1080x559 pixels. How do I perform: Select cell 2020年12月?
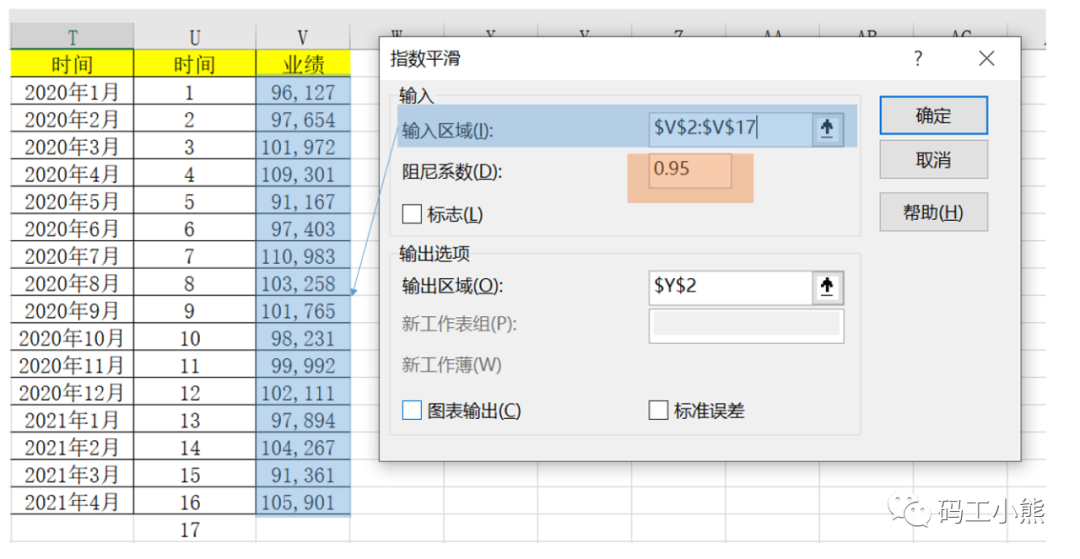pyautogui.click(x=72, y=392)
